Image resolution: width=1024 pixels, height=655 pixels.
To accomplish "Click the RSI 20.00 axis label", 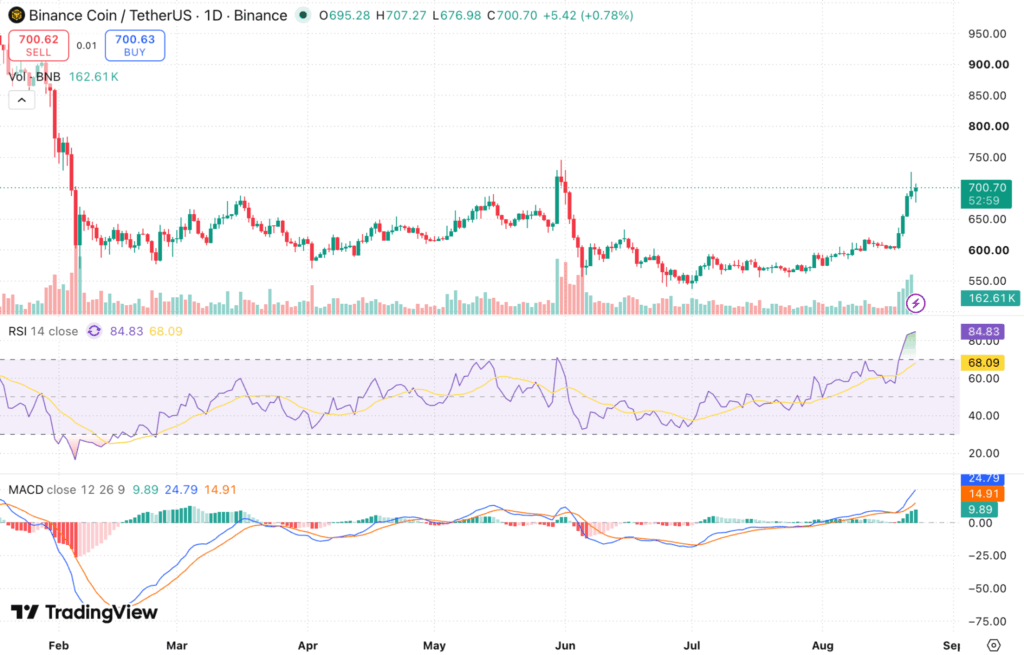I will pos(984,453).
